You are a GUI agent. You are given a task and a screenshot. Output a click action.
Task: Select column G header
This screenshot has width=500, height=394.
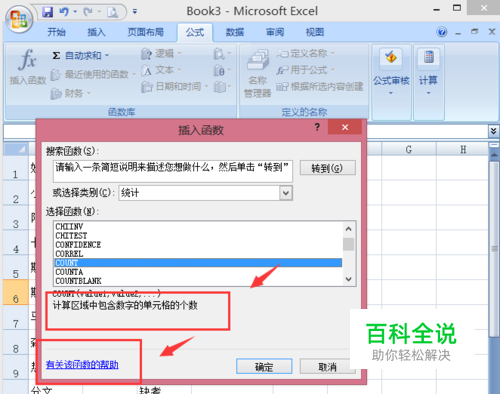(x=409, y=150)
